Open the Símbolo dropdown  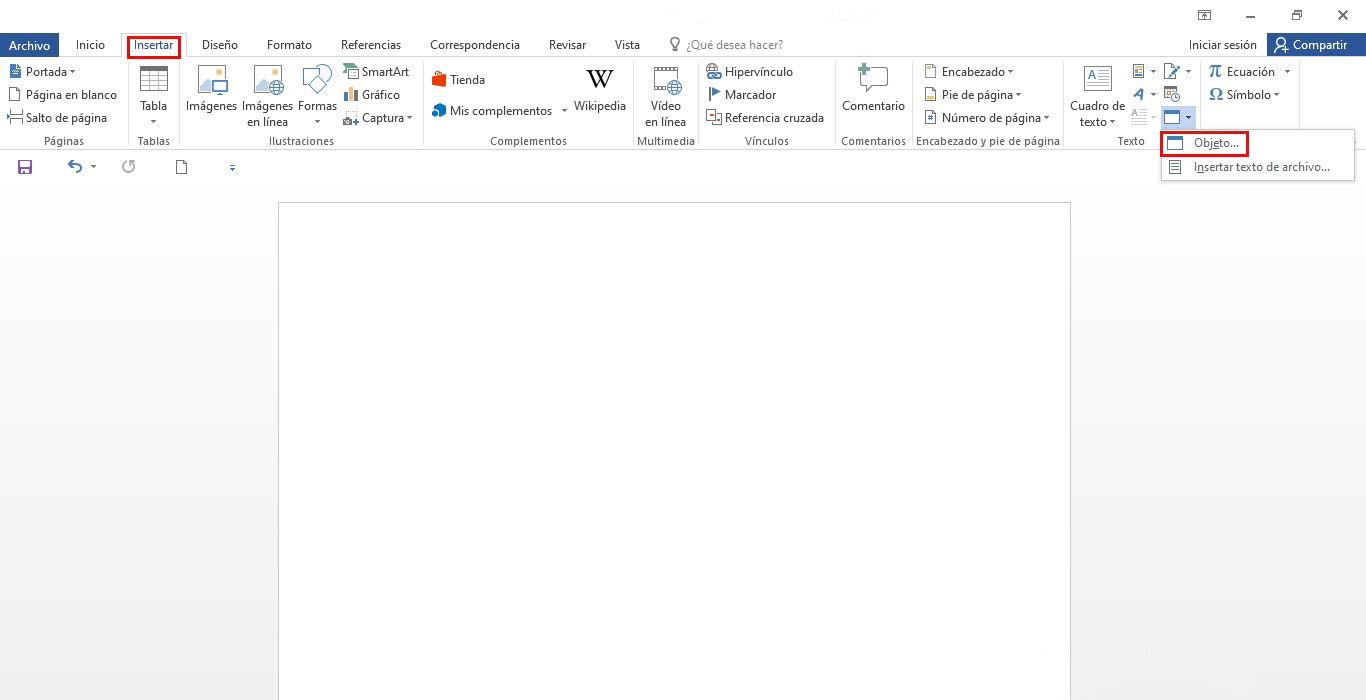1245,94
